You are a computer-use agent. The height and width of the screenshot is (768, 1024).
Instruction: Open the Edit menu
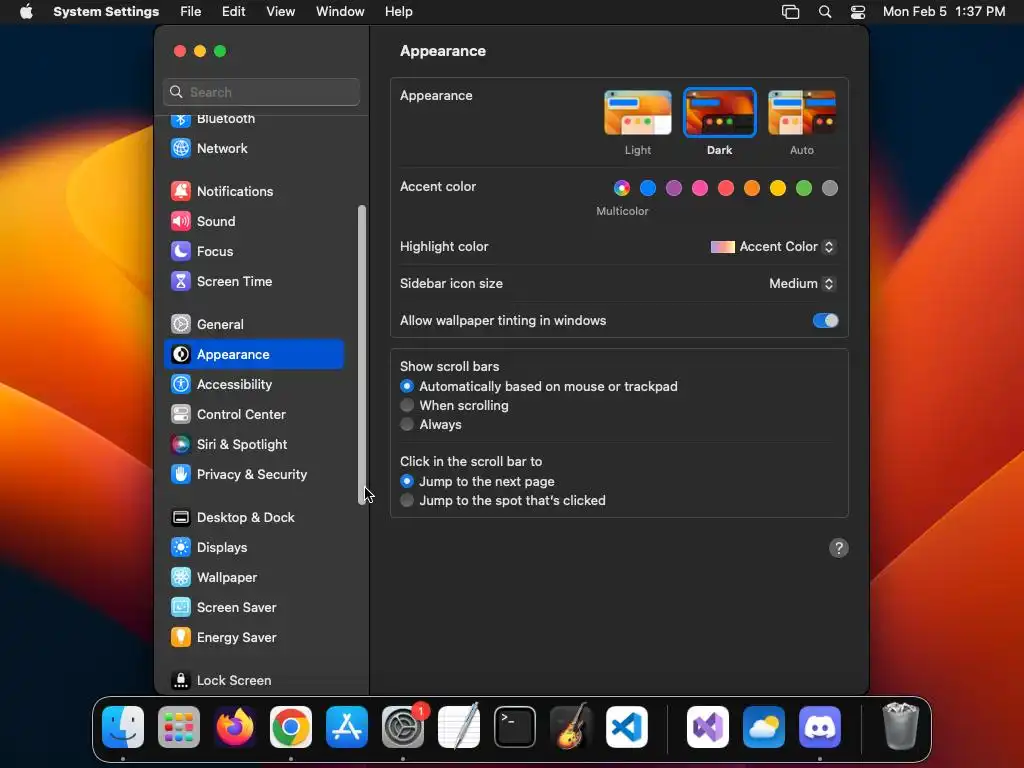[x=233, y=12]
